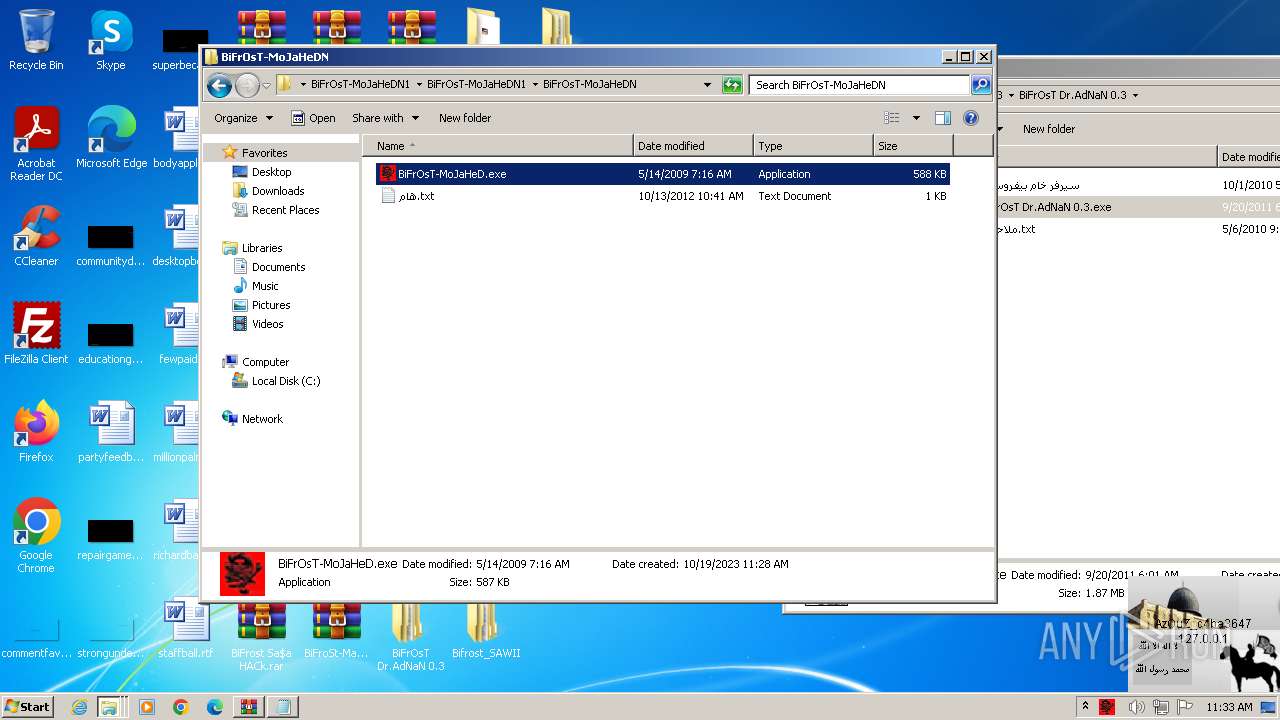Click New folder in background Dr.AdNaN window
Image resolution: width=1280 pixels, height=720 pixels.
[x=1049, y=129]
